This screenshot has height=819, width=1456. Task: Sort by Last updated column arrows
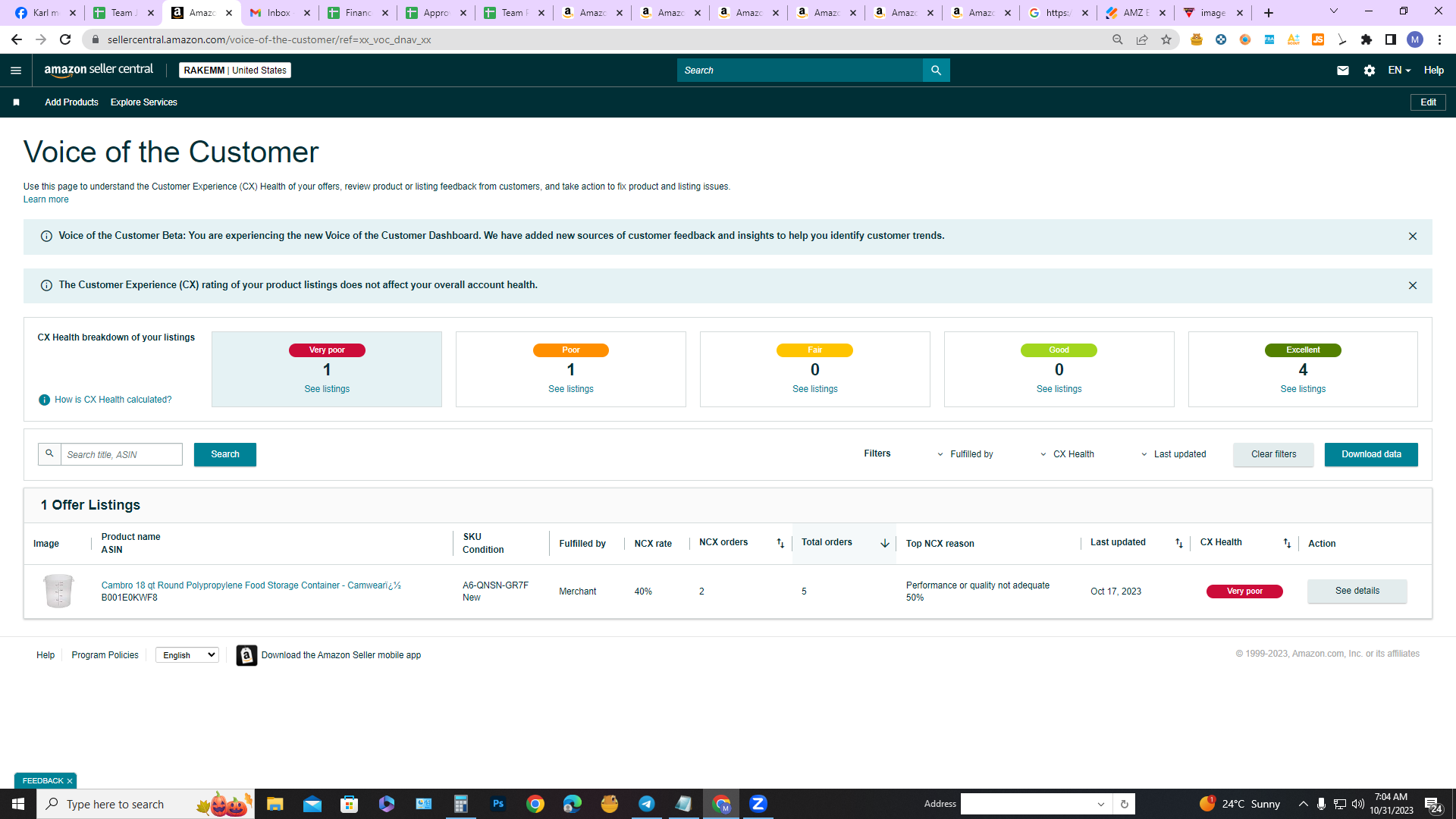pyautogui.click(x=1178, y=543)
